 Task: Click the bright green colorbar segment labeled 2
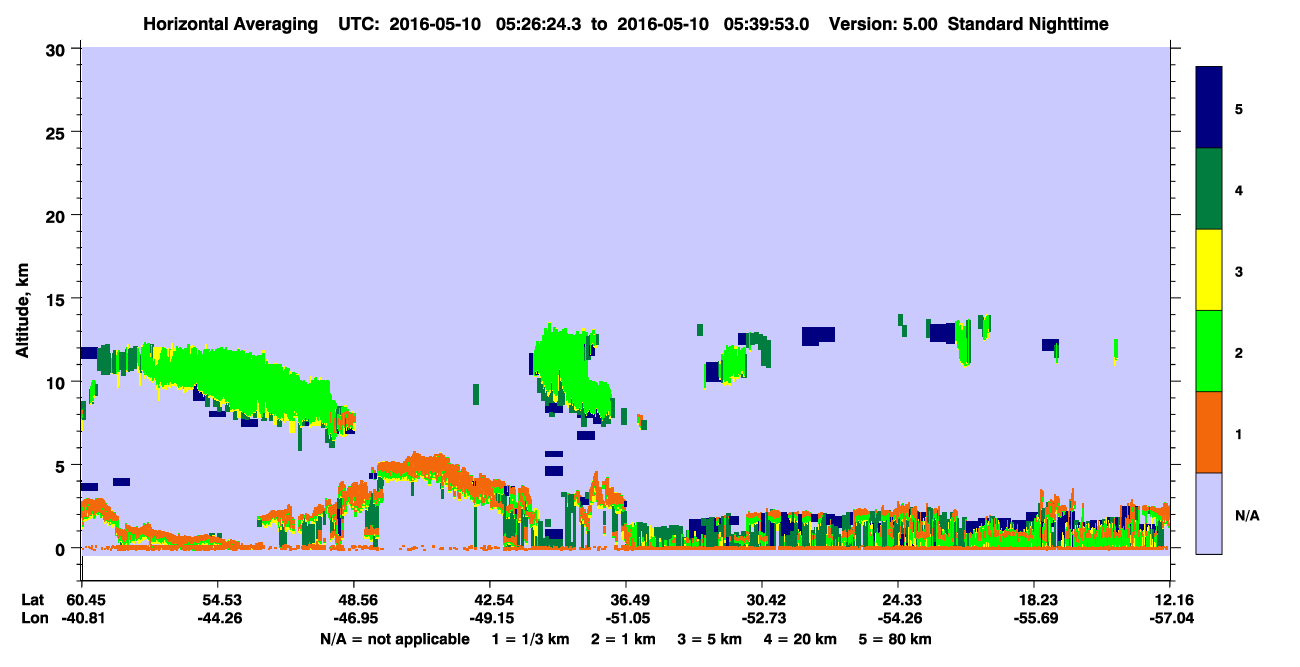point(1209,351)
